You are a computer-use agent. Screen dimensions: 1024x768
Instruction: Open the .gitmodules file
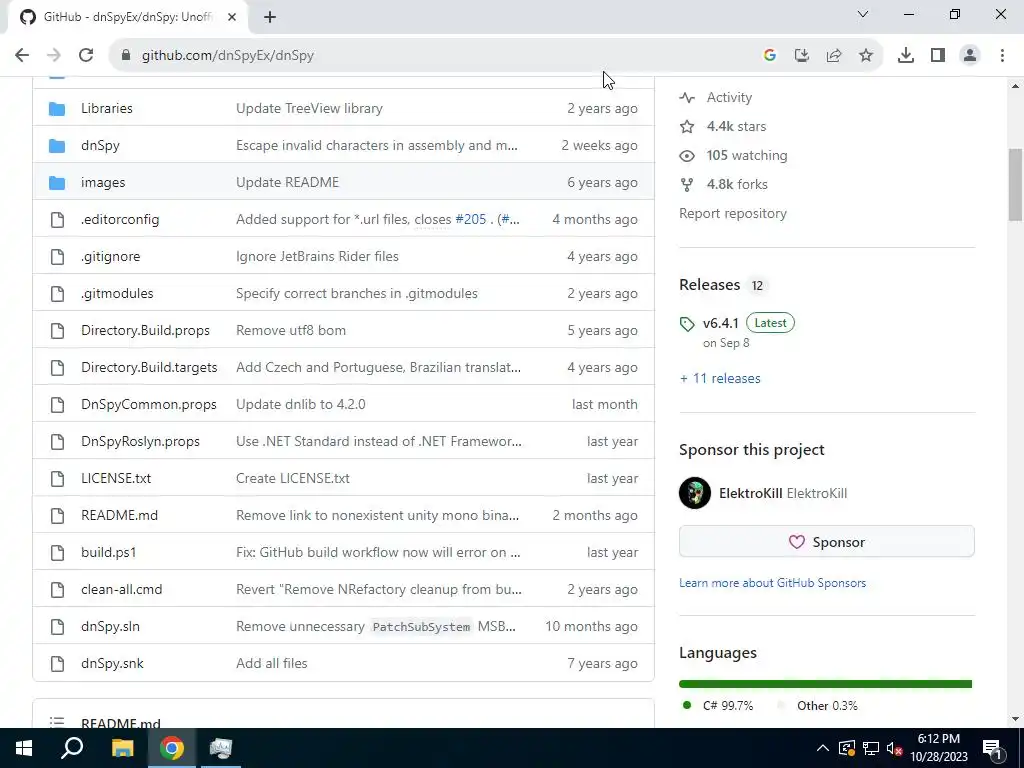117,293
